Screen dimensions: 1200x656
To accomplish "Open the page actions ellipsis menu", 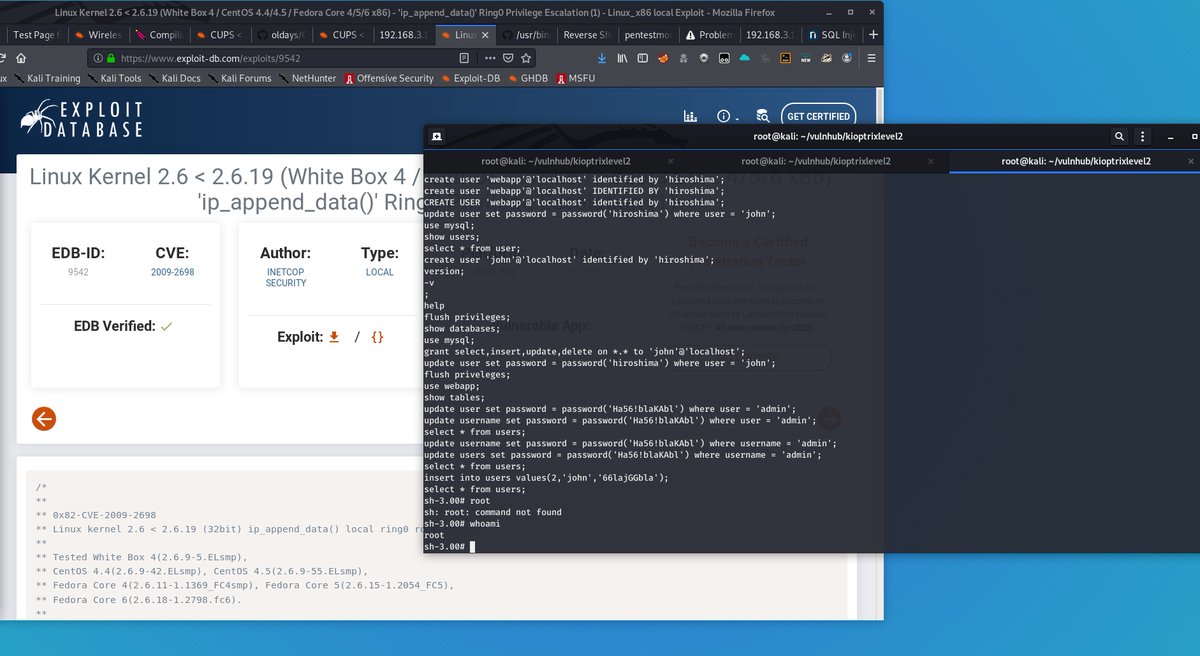I will pos(490,58).
